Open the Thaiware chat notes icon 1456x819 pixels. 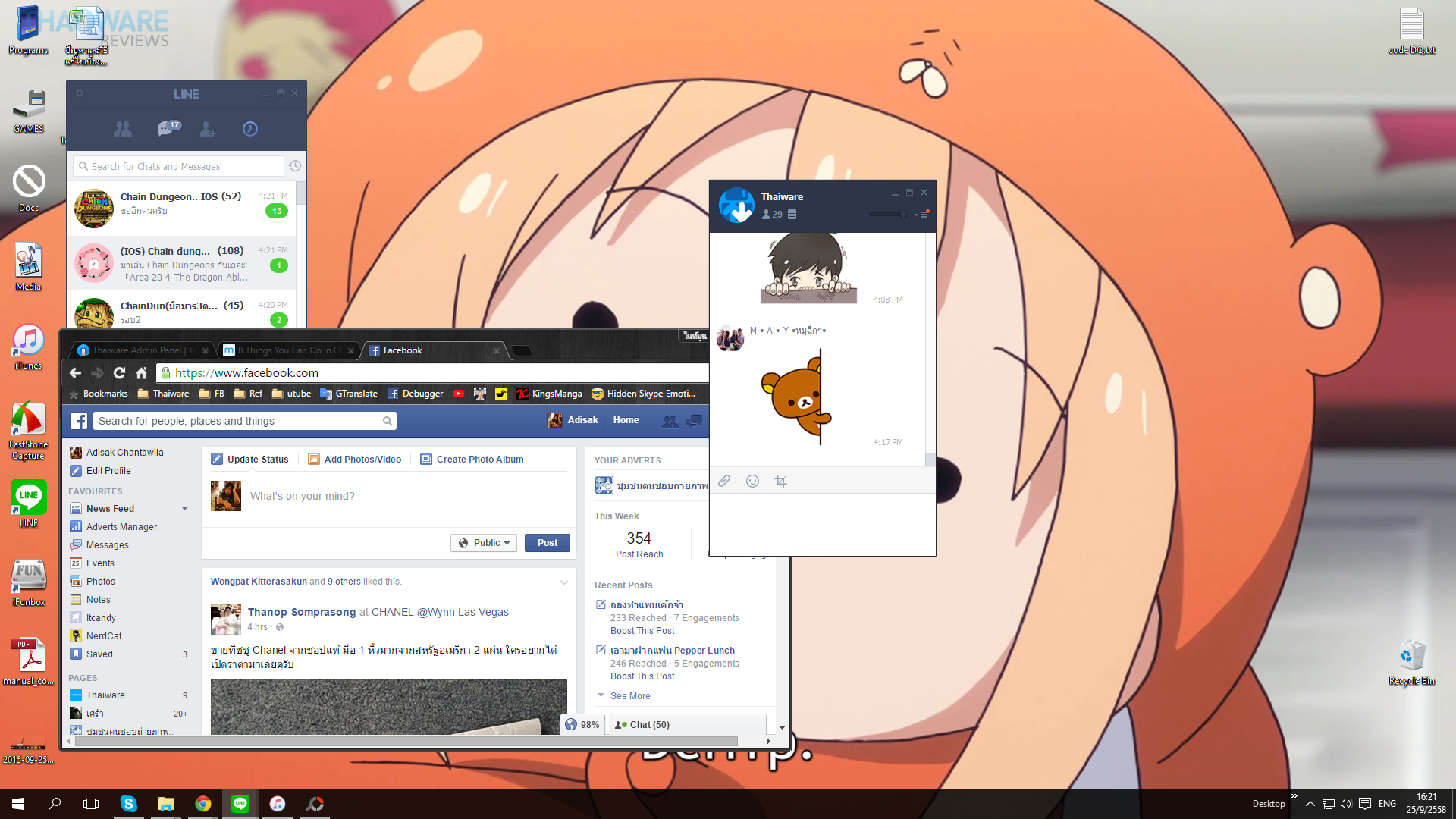click(792, 215)
